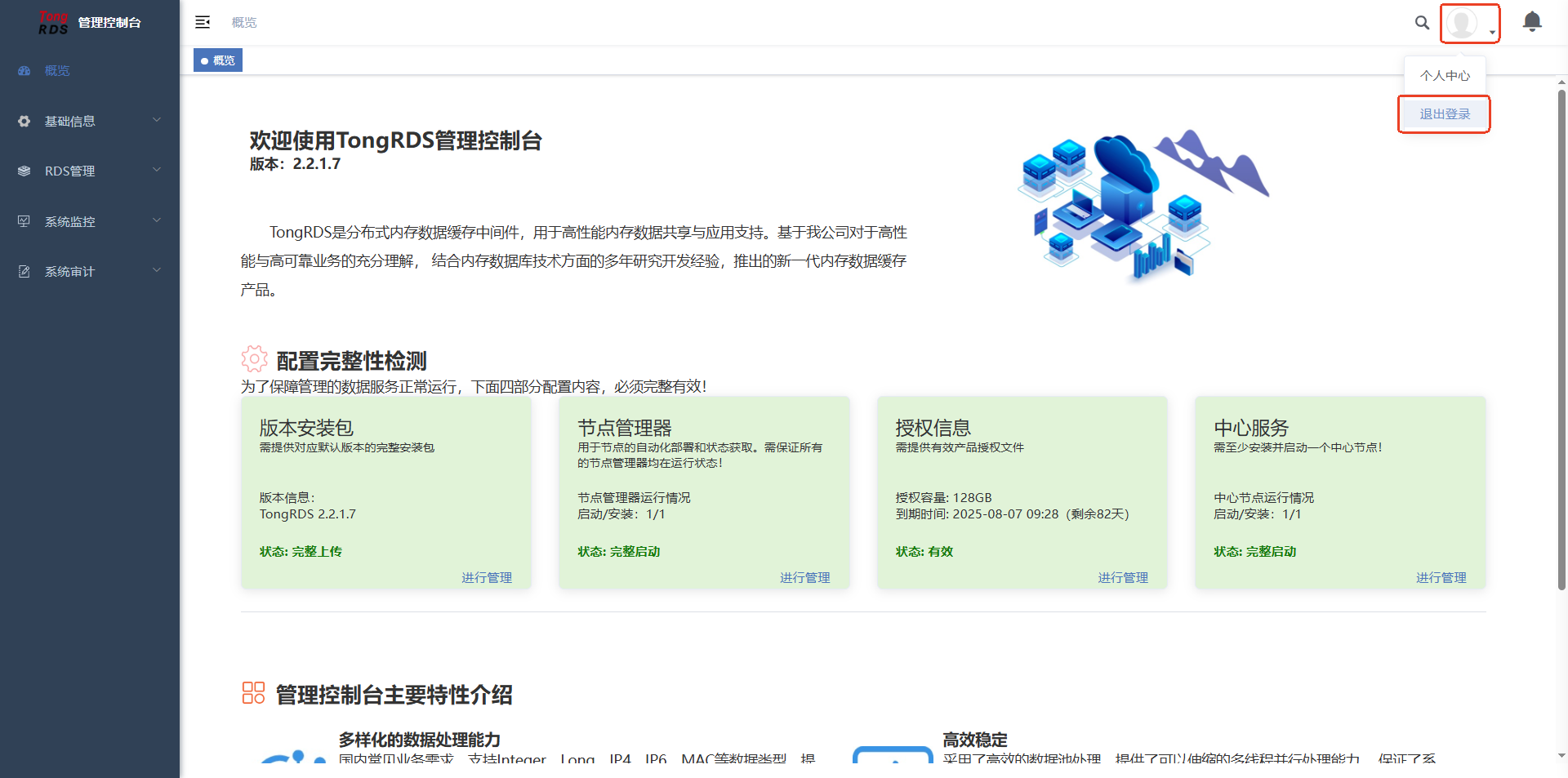This screenshot has width=1568, height=778.
Task: Open the 基础信息 sidebar menu
Action: (90, 122)
